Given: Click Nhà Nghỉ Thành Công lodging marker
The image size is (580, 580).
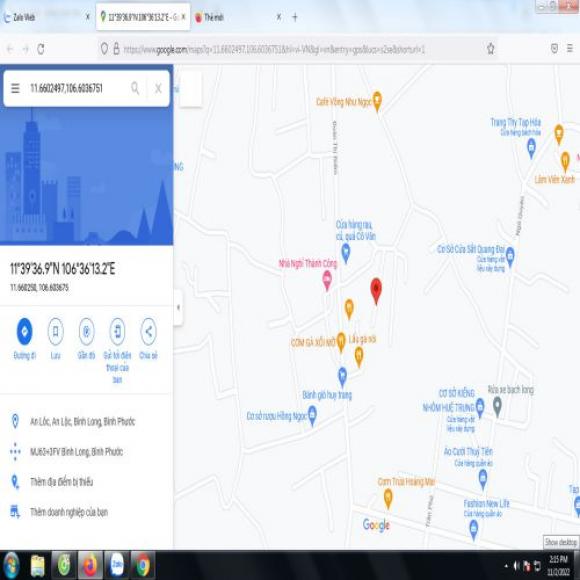Looking at the screenshot, I should (x=327, y=280).
